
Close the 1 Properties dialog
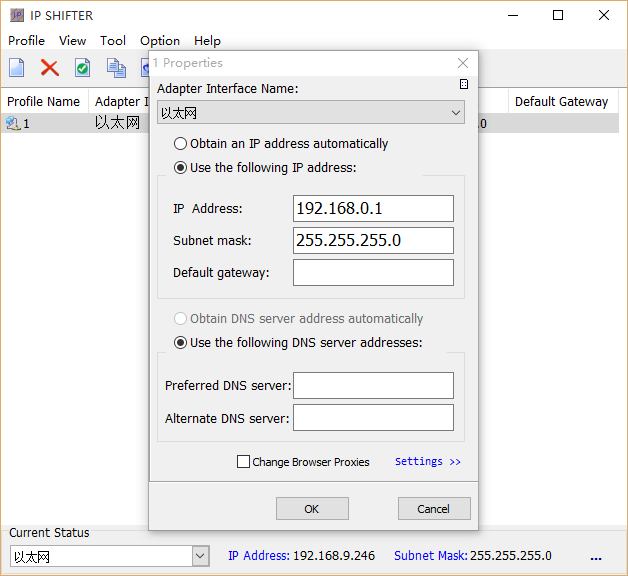coord(462,63)
